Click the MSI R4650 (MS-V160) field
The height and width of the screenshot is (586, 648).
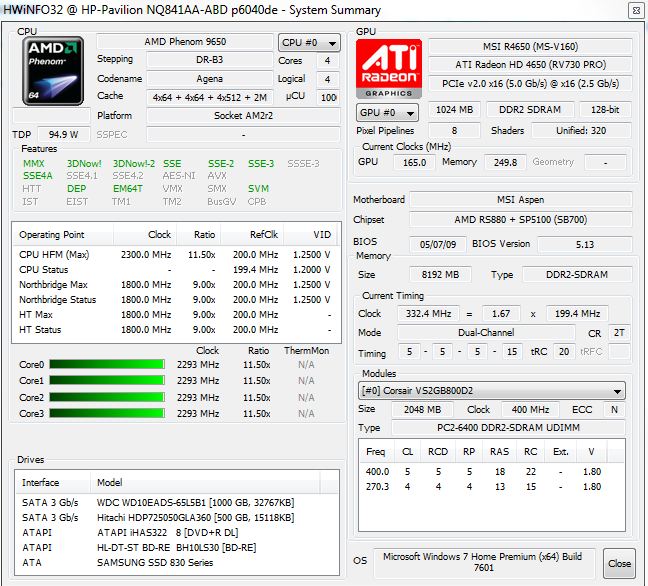click(x=530, y=46)
